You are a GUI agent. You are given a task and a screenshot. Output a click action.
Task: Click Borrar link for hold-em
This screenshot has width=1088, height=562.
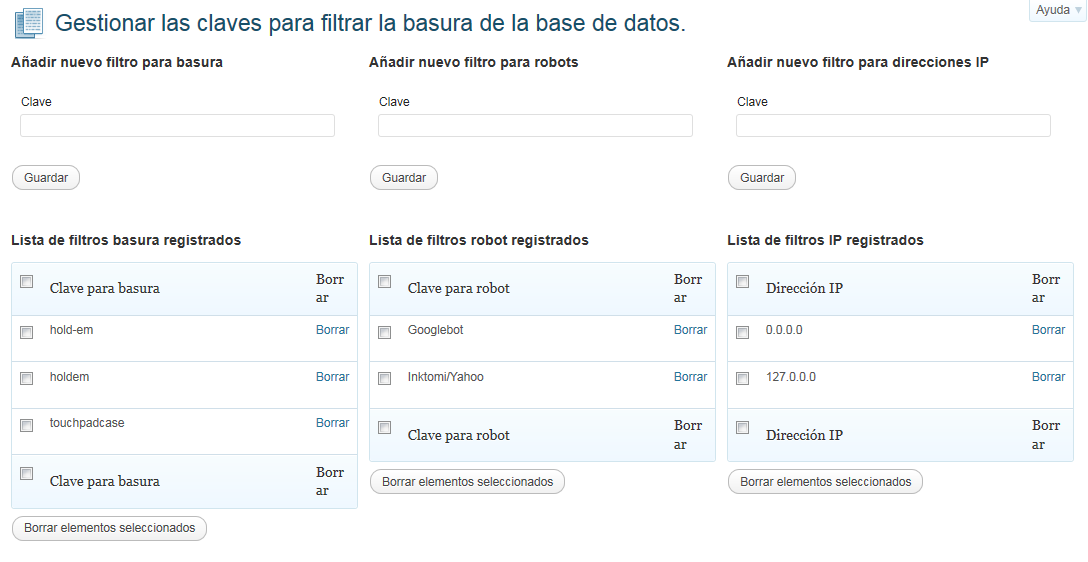point(332,330)
